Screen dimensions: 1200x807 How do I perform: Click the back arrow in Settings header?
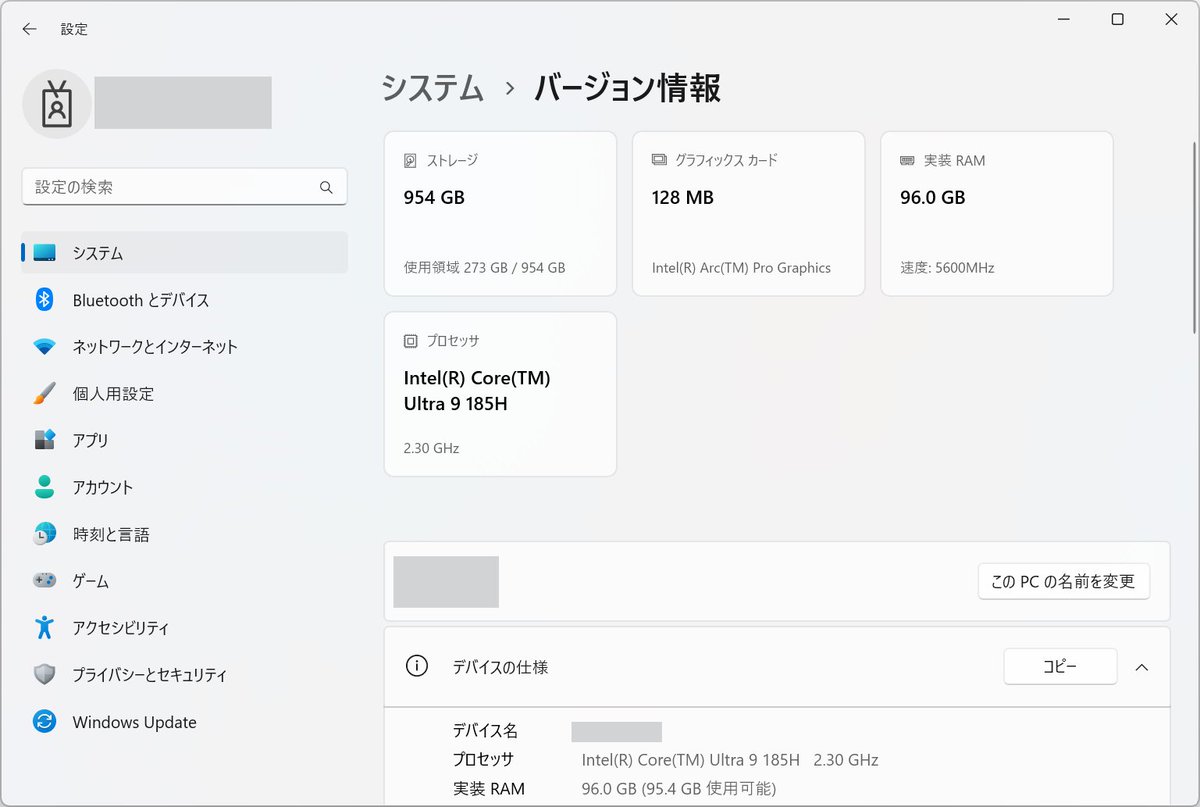29,29
